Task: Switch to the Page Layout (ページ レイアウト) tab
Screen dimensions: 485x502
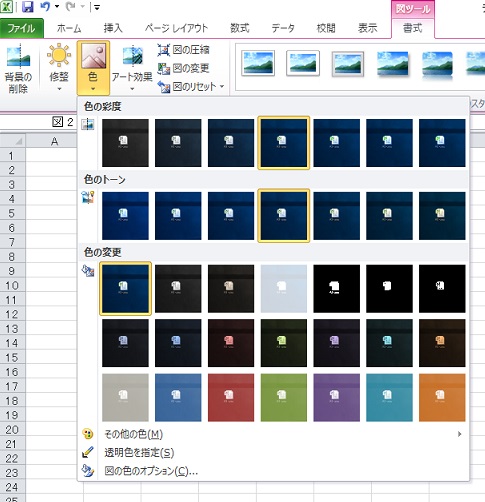Action: click(176, 28)
